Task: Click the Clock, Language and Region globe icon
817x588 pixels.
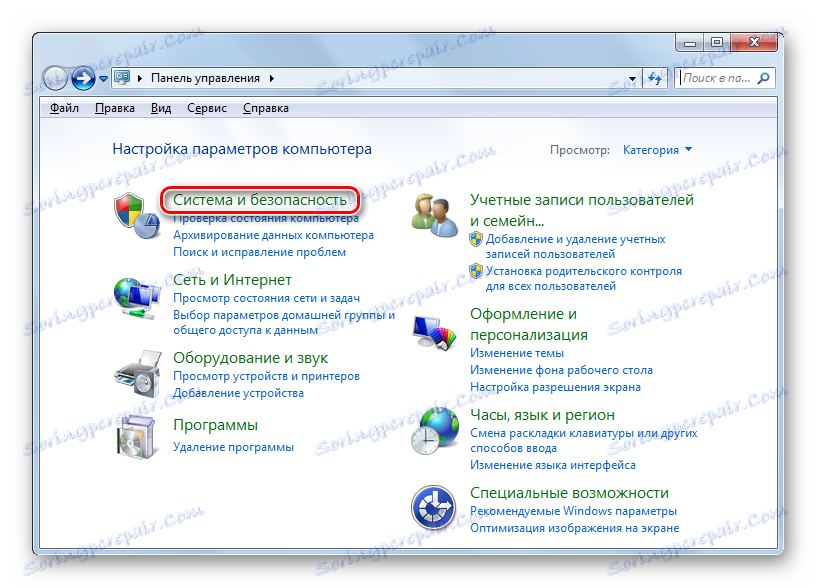Action: pyautogui.click(x=435, y=431)
